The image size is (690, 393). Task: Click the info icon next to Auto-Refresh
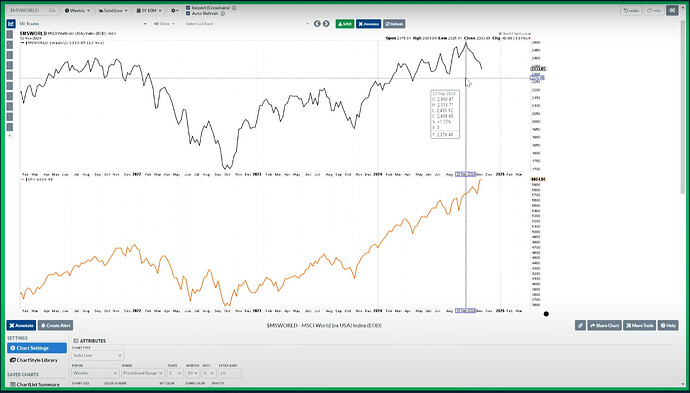point(222,14)
